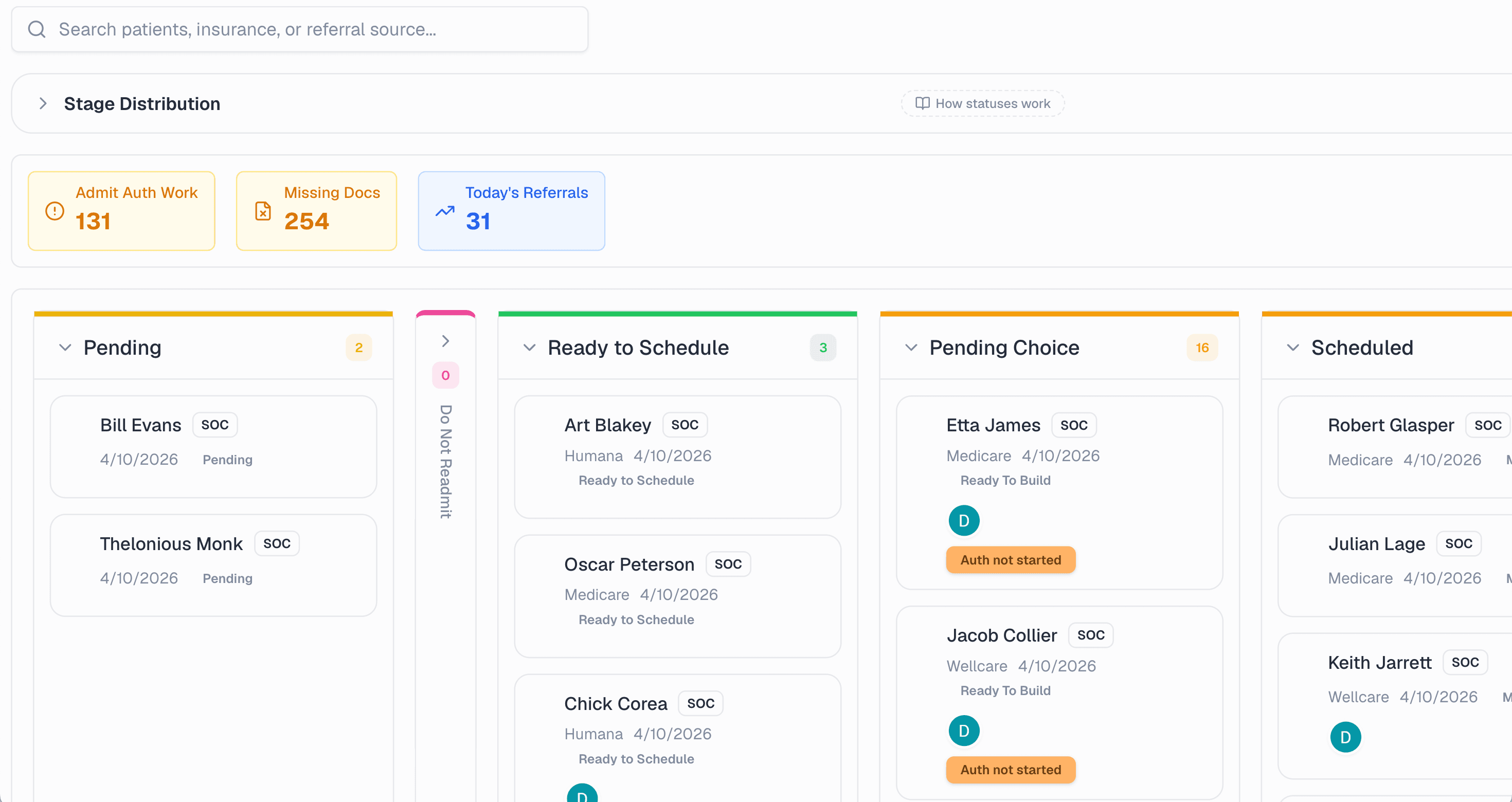Expand the Do Not Readmit column
1512x802 pixels.
[445, 341]
